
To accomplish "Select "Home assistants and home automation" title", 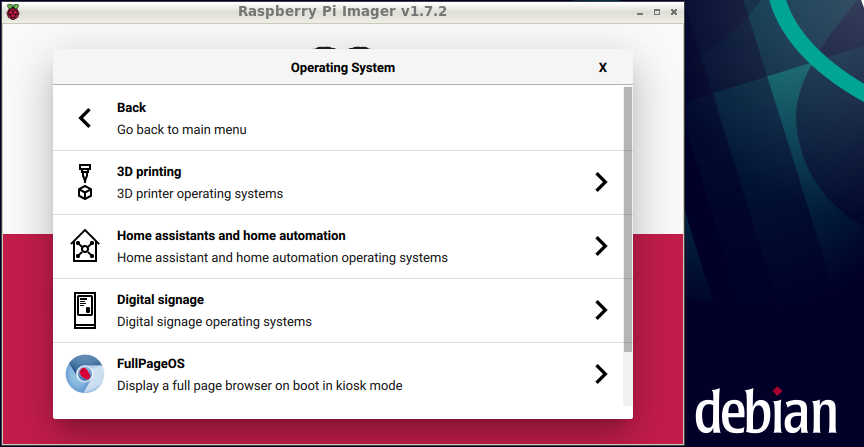I will [x=231, y=236].
